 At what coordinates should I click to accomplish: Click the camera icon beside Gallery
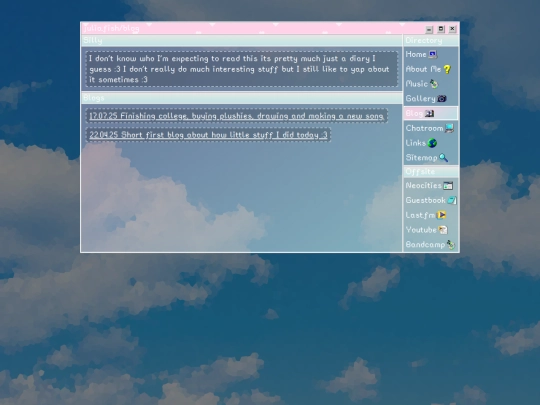coord(442,99)
